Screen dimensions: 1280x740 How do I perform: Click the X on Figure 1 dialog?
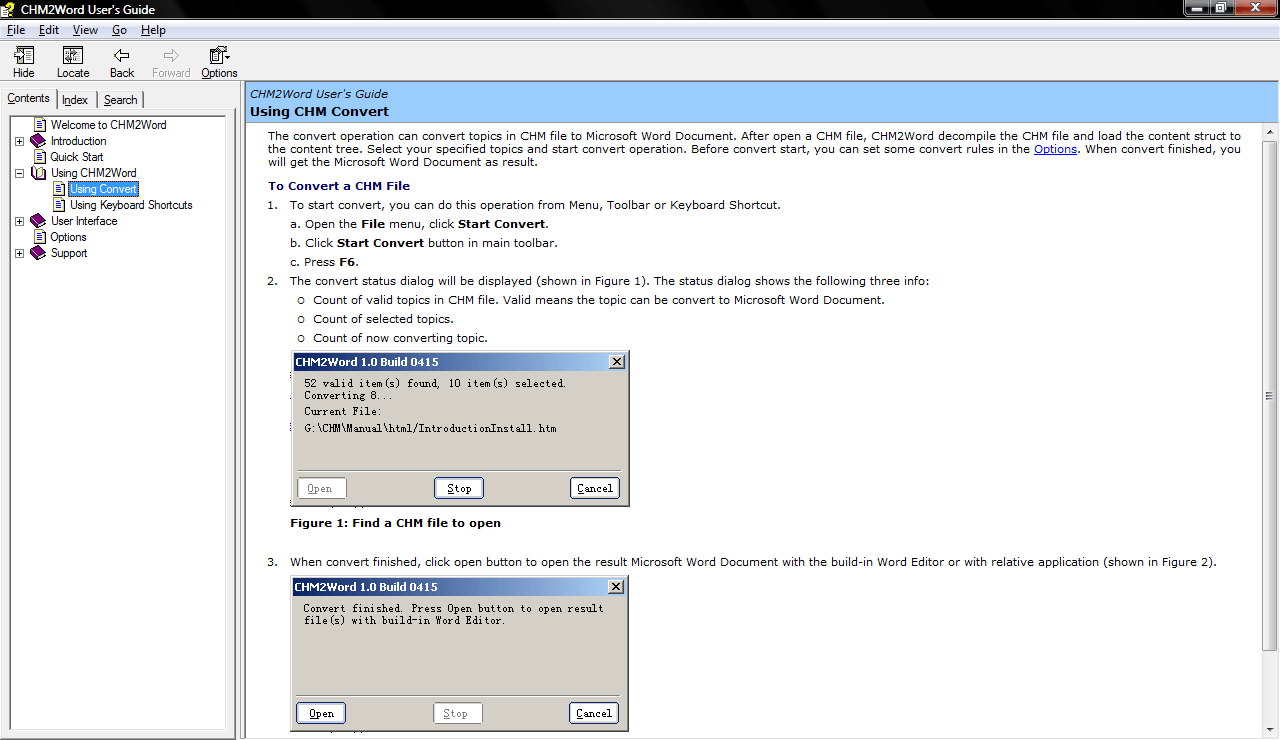pos(617,361)
